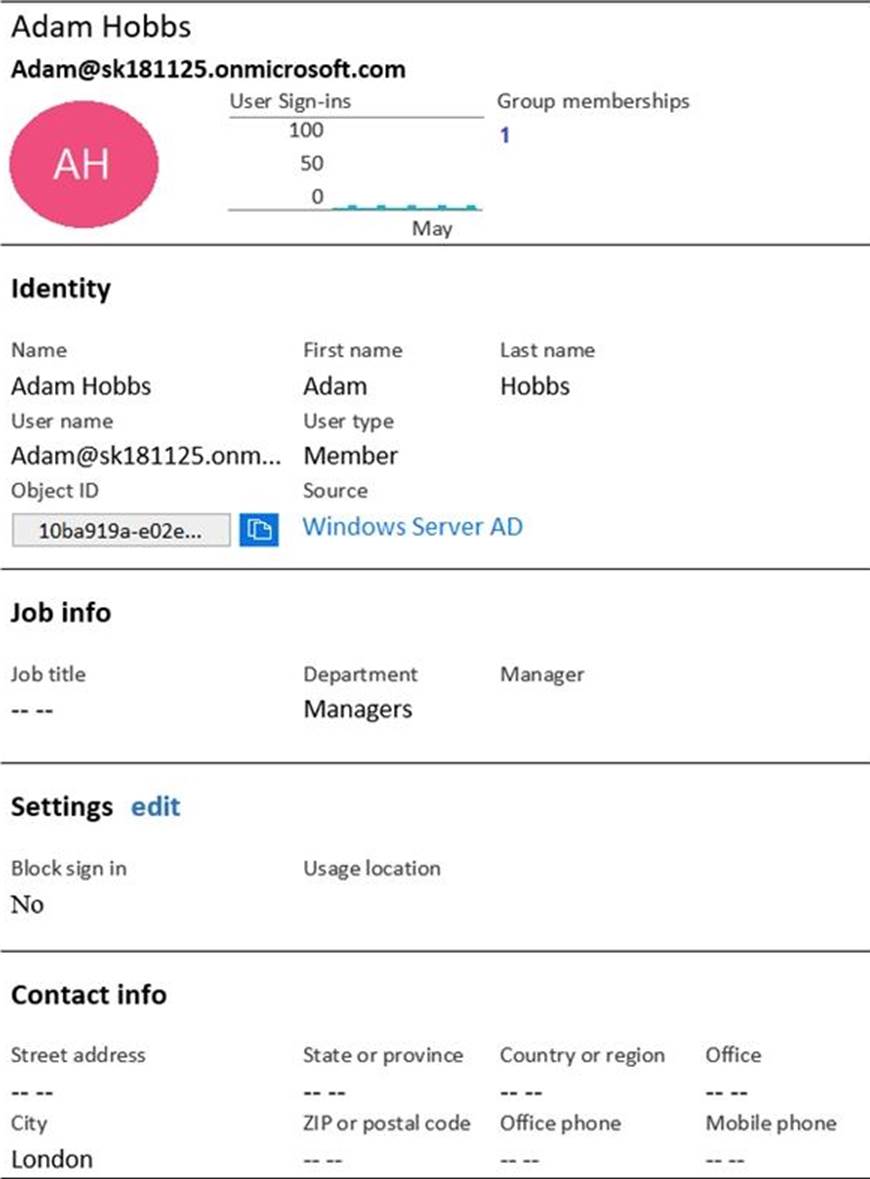Click the AH profile avatar
The height and width of the screenshot is (1179, 870).
point(84,162)
